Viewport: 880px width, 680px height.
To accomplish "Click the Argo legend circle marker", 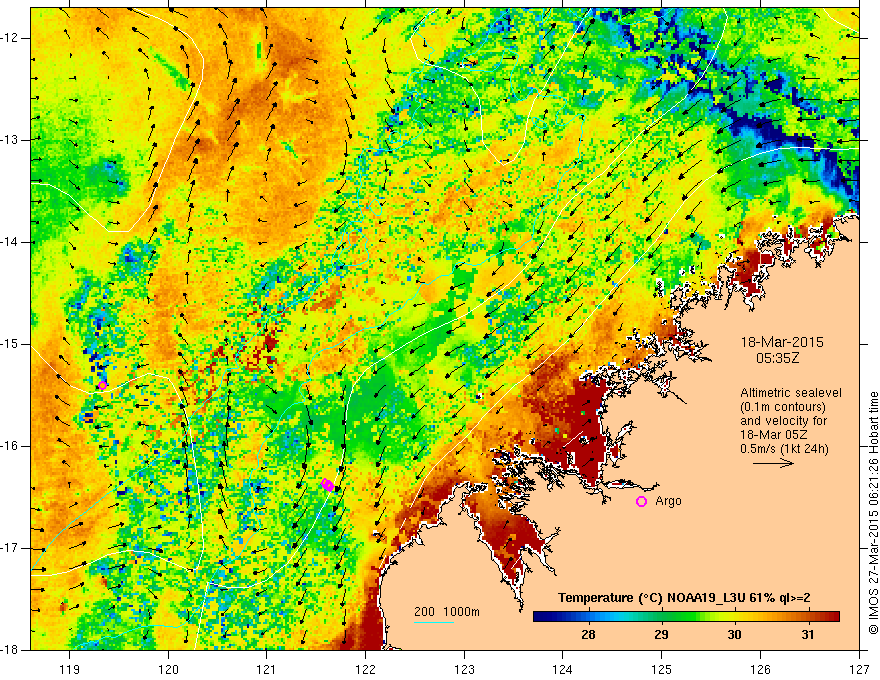I will (x=641, y=502).
